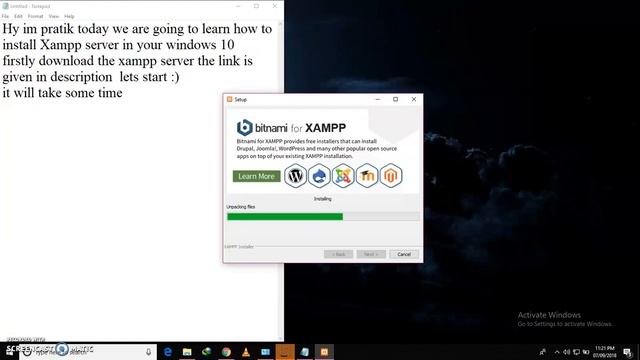640x360 pixels.
Task: Click the greyed-out Back button in Setup
Action: point(338,254)
